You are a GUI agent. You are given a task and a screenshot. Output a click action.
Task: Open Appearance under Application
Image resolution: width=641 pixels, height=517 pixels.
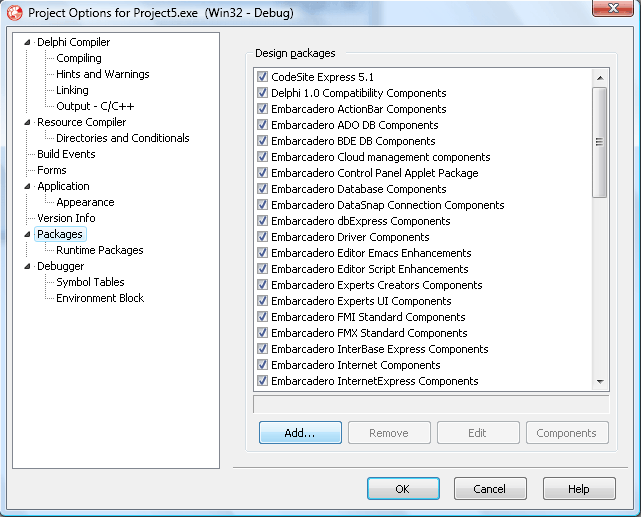click(85, 202)
